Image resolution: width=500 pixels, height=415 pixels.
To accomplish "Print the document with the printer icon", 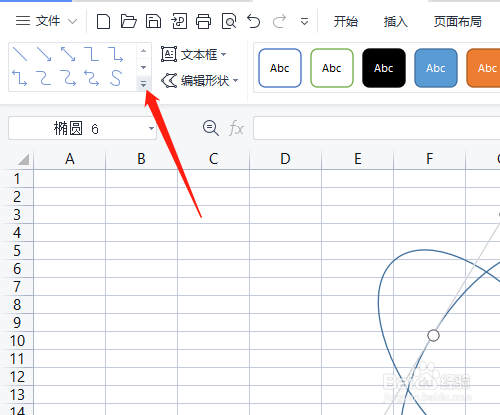I will click(203, 22).
